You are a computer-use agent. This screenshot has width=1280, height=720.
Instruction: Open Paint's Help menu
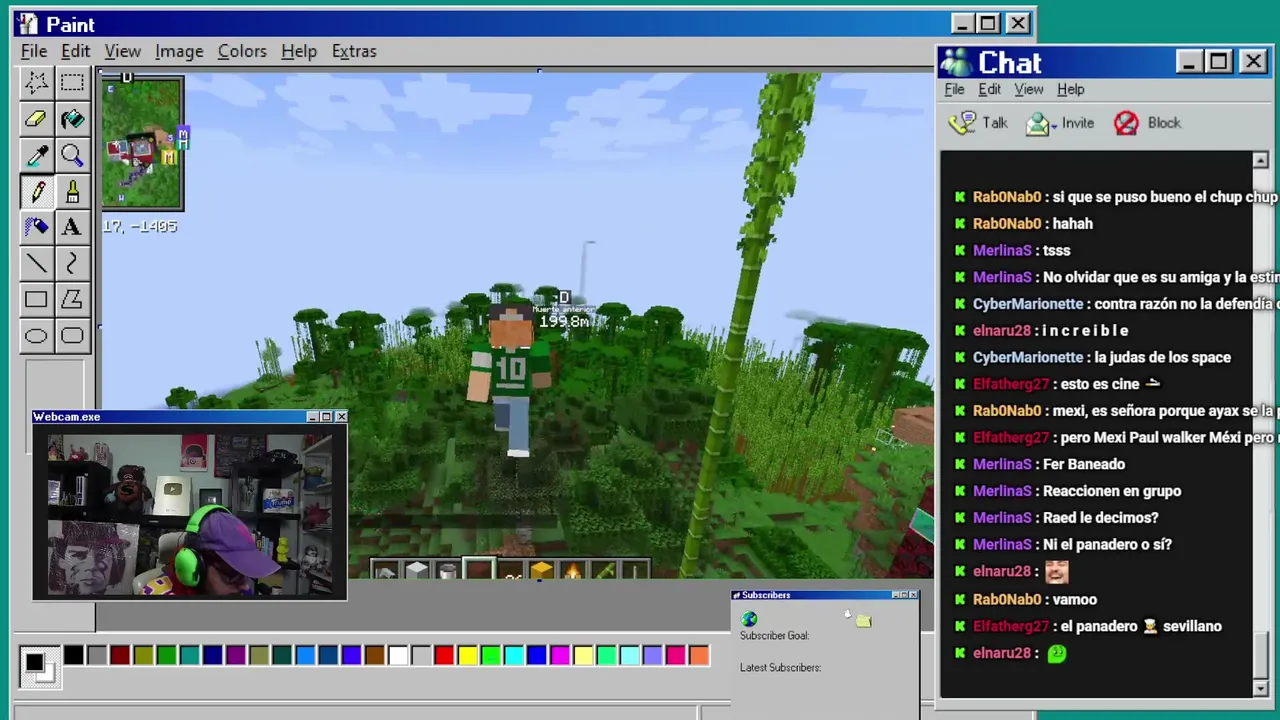pyautogui.click(x=298, y=51)
